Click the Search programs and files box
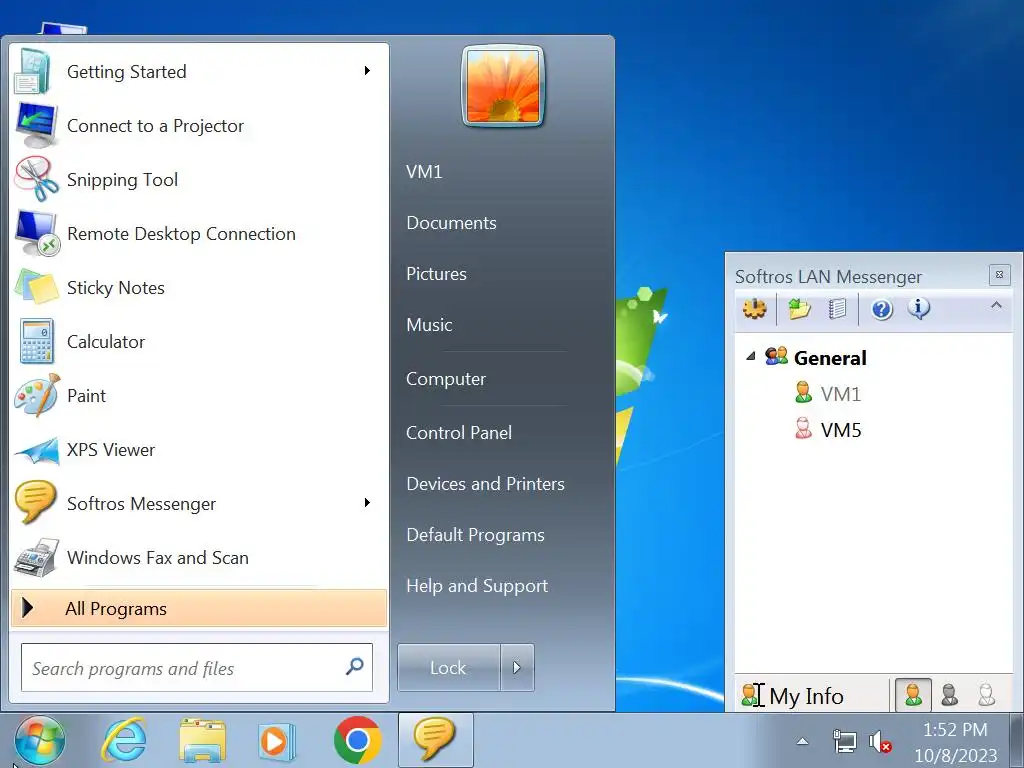1024x768 pixels. (197, 667)
